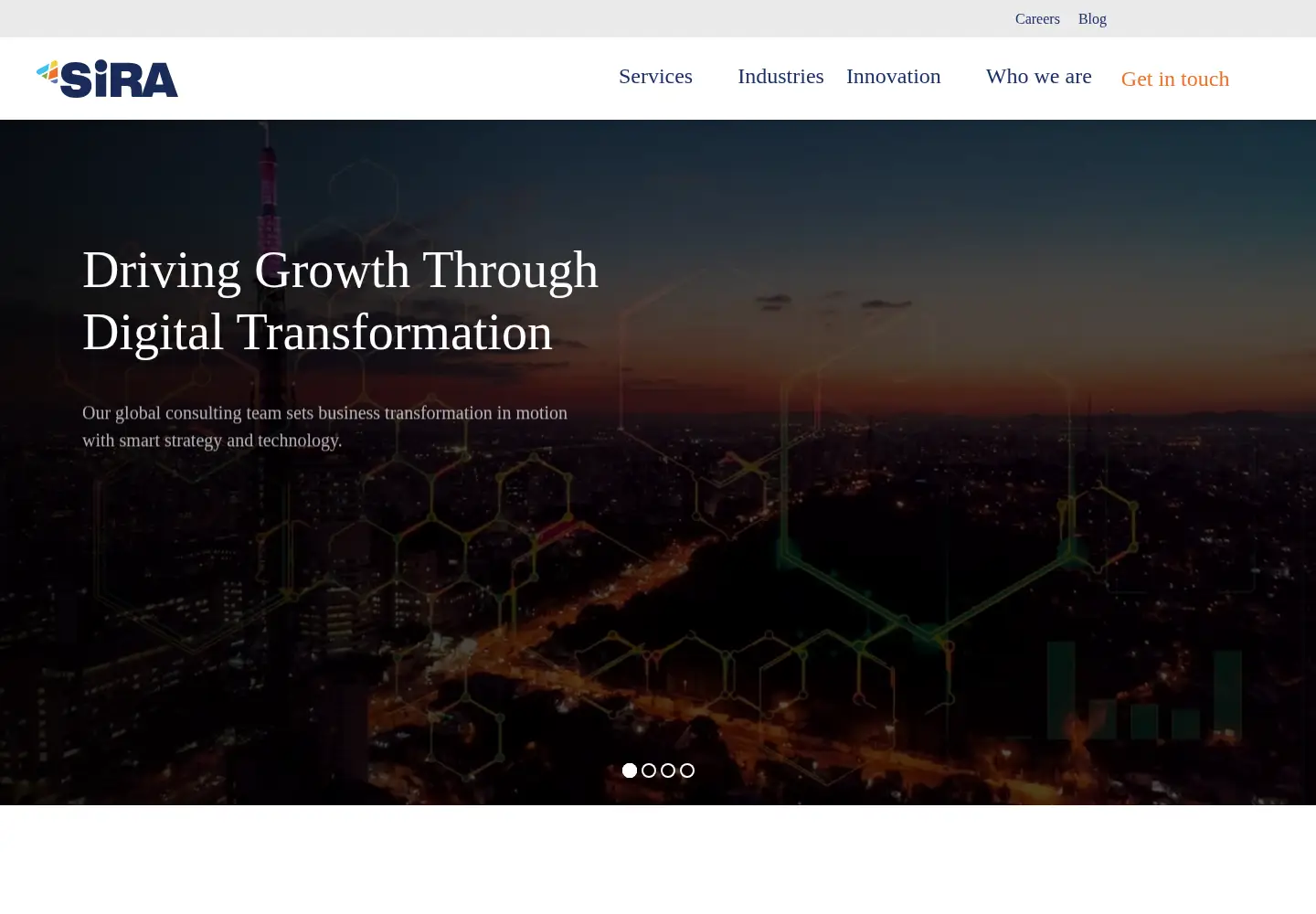
Task: Click the 'Our global consulting team' paragraph
Action: tap(324, 427)
